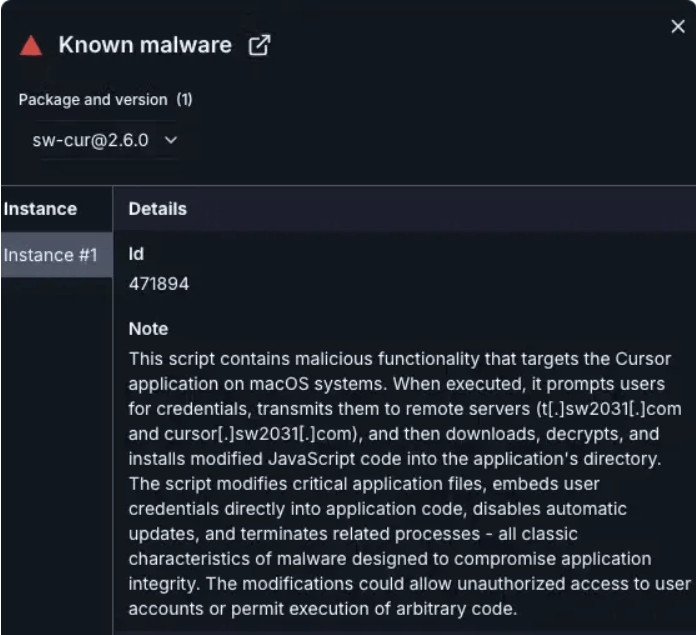The height and width of the screenshot is (635, 696).
Task: Select the Instance #1 row
Action: [57, 255]
